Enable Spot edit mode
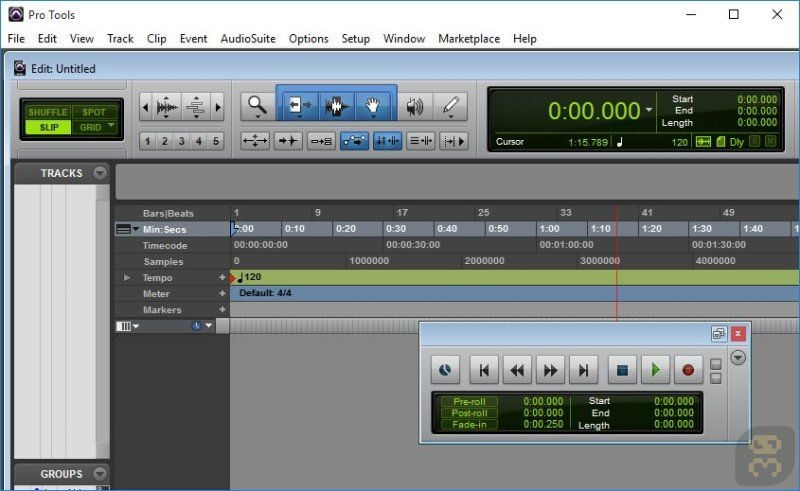 click(x=94, y=112)
